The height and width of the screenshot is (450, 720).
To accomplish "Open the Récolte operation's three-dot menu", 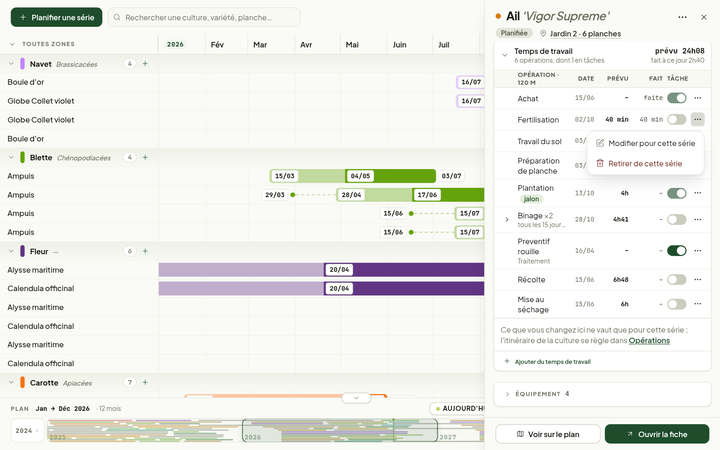I will (x=698, y=280).
